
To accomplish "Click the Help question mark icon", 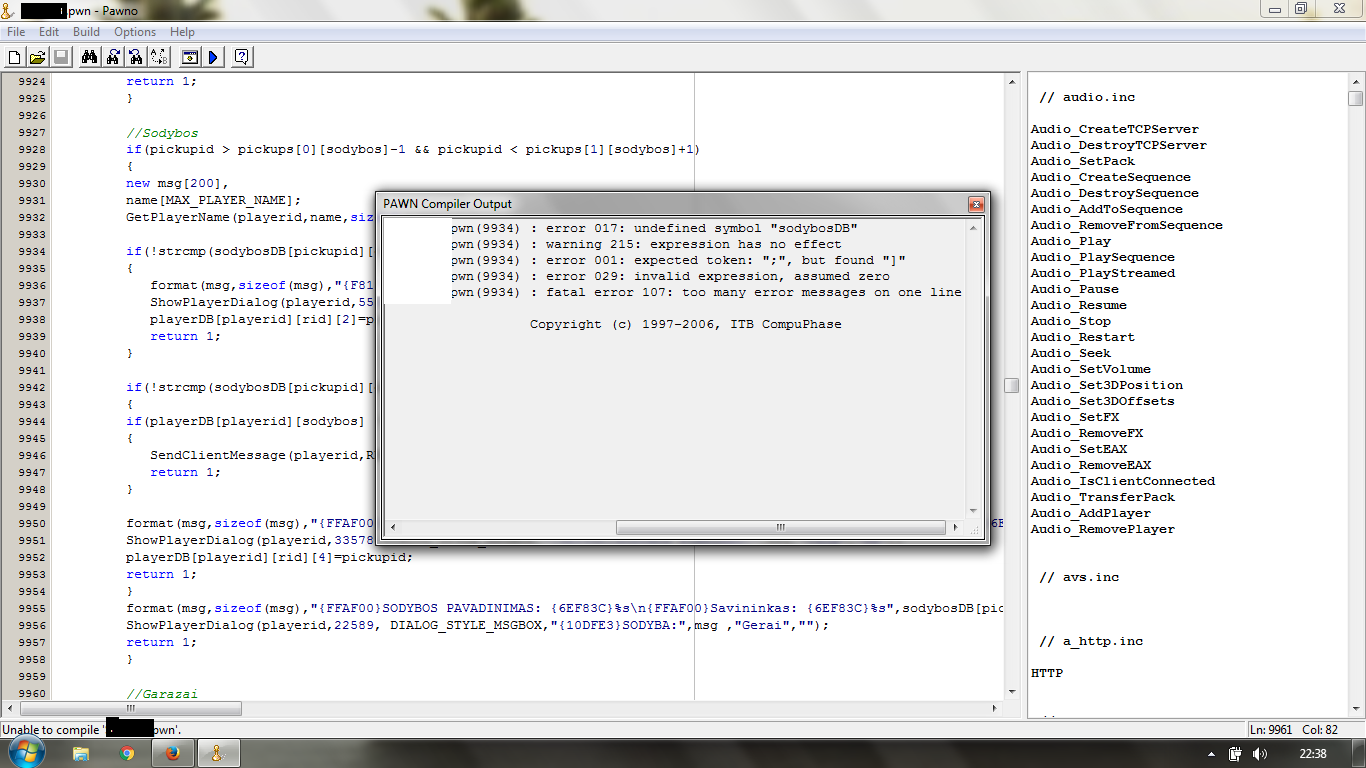I will tap(242, 58).
